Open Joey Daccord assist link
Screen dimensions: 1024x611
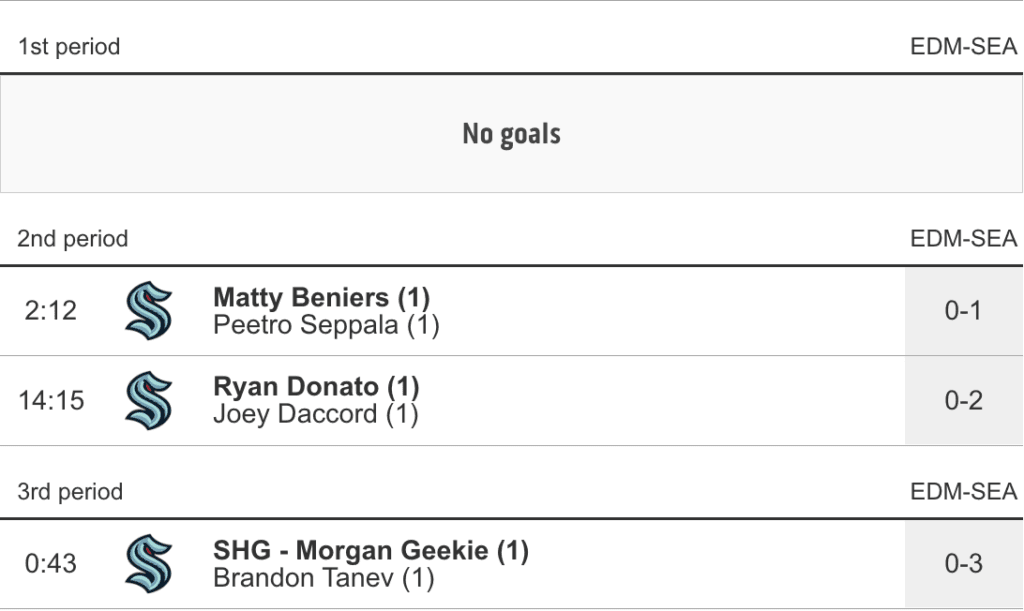point(315,414)
